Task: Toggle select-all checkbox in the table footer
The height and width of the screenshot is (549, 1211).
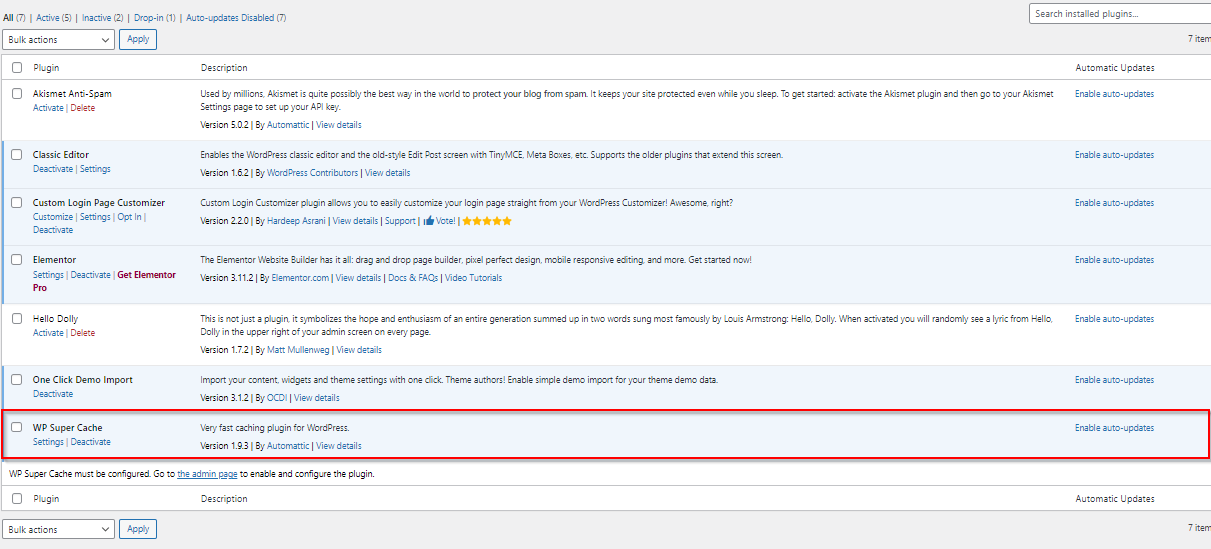Action: pyautogui.click(x=17, y=498)
